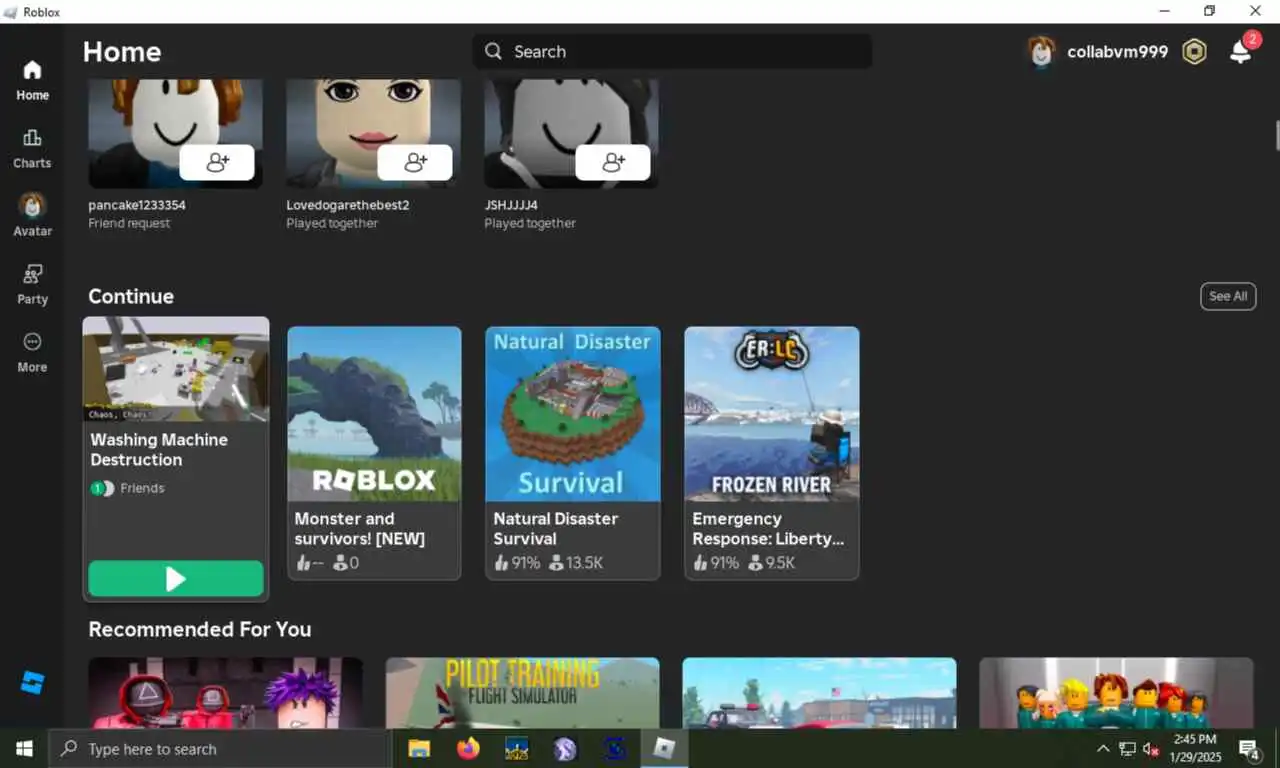
Task: Click collabvm999 username in header
Action: tap(1117, 52)
